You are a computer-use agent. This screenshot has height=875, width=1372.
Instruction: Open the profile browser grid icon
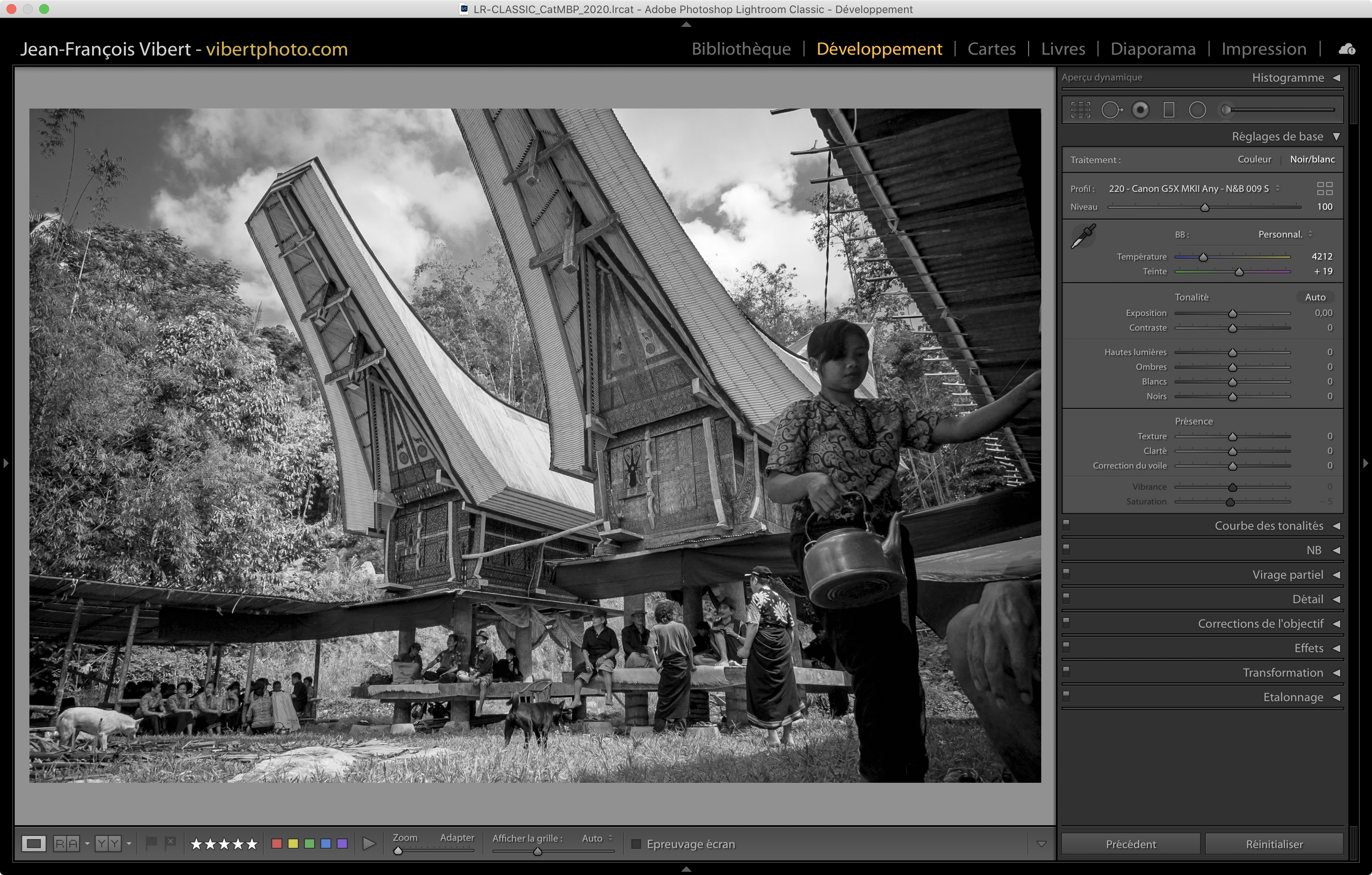coord(1325,189)
